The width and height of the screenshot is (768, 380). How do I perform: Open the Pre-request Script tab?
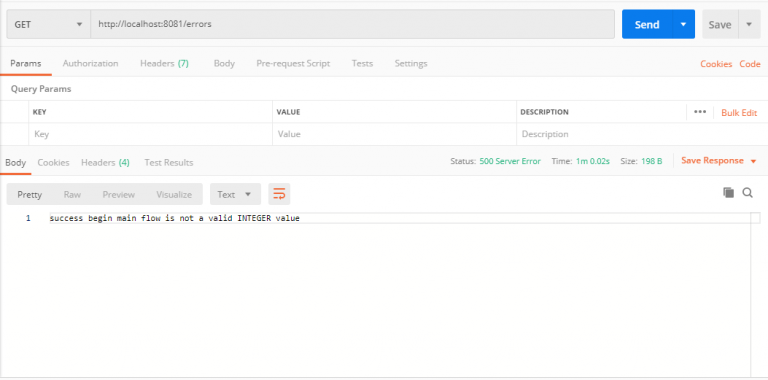click(x=293, y=64)
